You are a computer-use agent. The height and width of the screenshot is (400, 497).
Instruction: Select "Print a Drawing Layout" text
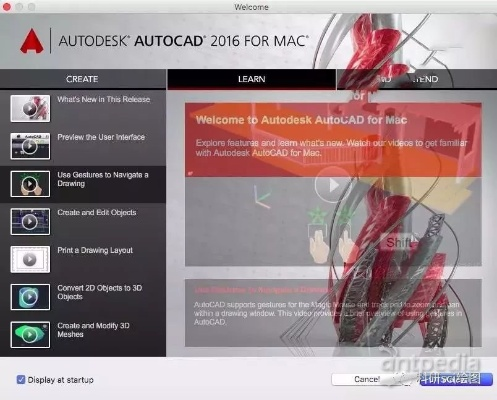click(95, 250)
